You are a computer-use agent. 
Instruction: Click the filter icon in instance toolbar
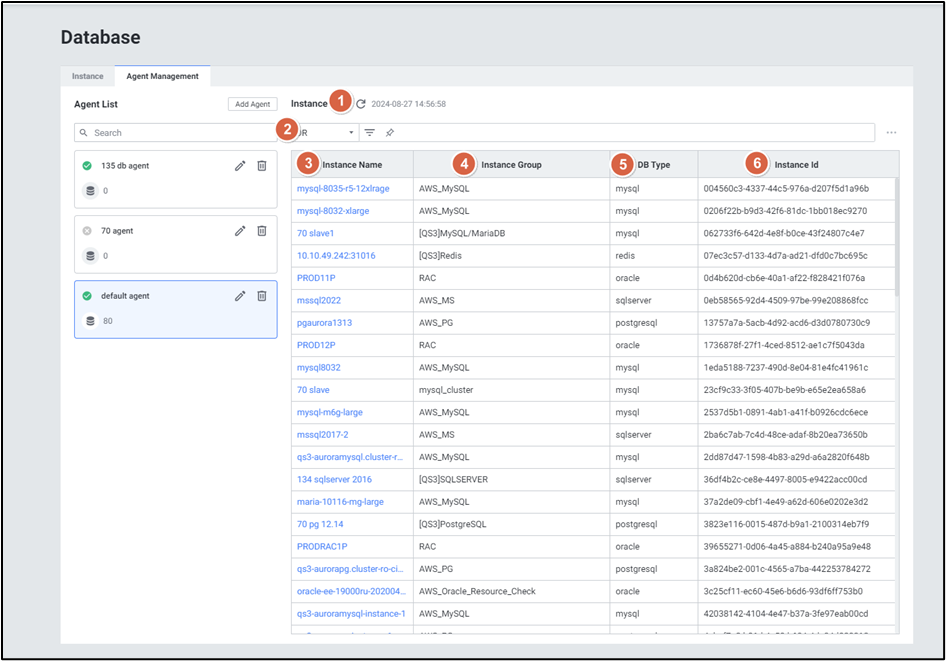(370, 133)
